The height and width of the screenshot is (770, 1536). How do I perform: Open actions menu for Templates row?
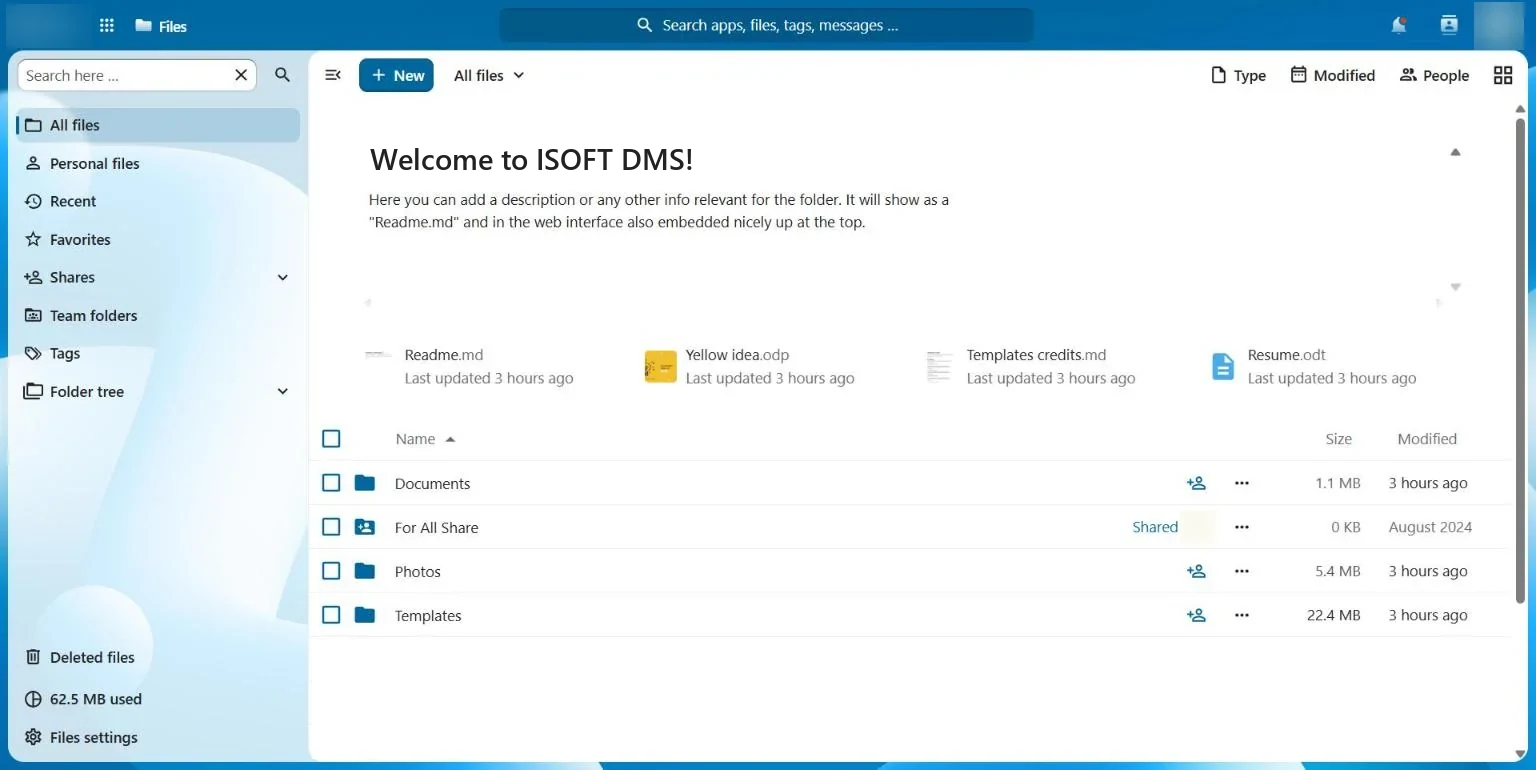click(1242, 615)
